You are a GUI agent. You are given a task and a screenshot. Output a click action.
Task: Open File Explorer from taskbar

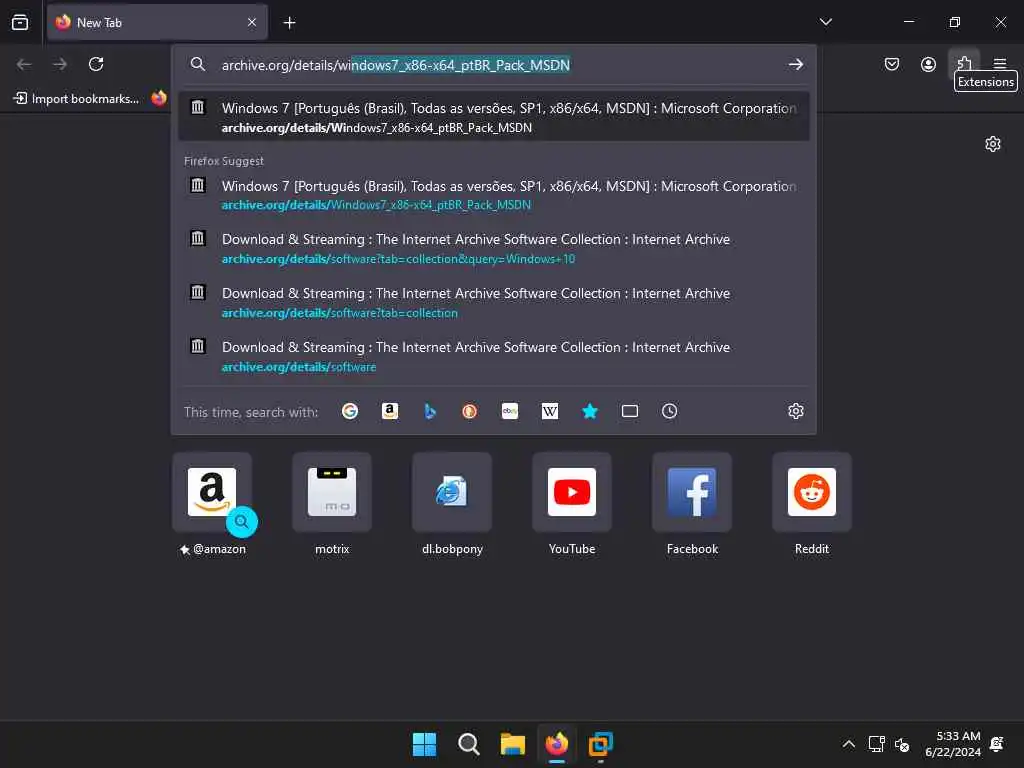pyautogui.click(x=513, y=744)
